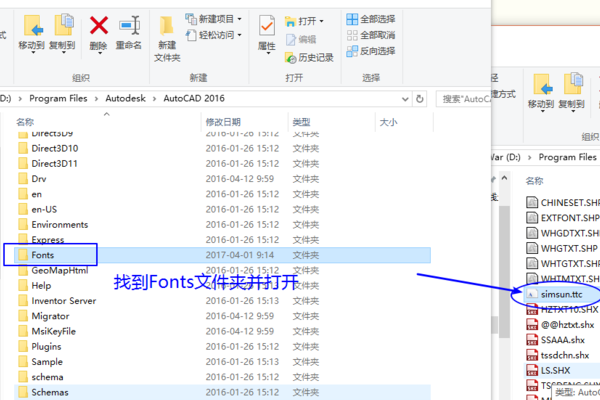Select @@hztxt.shx file in right window
Viewport: 600px width, 400px height.
tap(561, 325)
